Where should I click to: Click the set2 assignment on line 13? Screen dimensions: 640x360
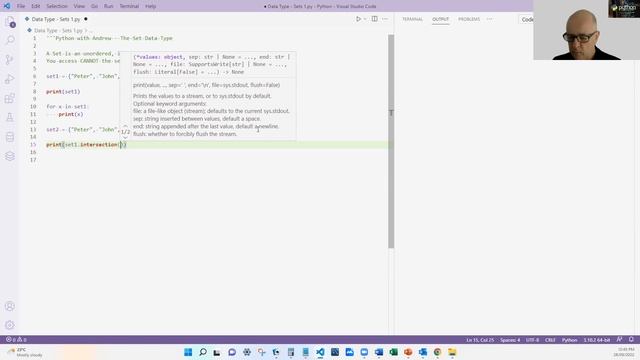click(x=83, y=129)
